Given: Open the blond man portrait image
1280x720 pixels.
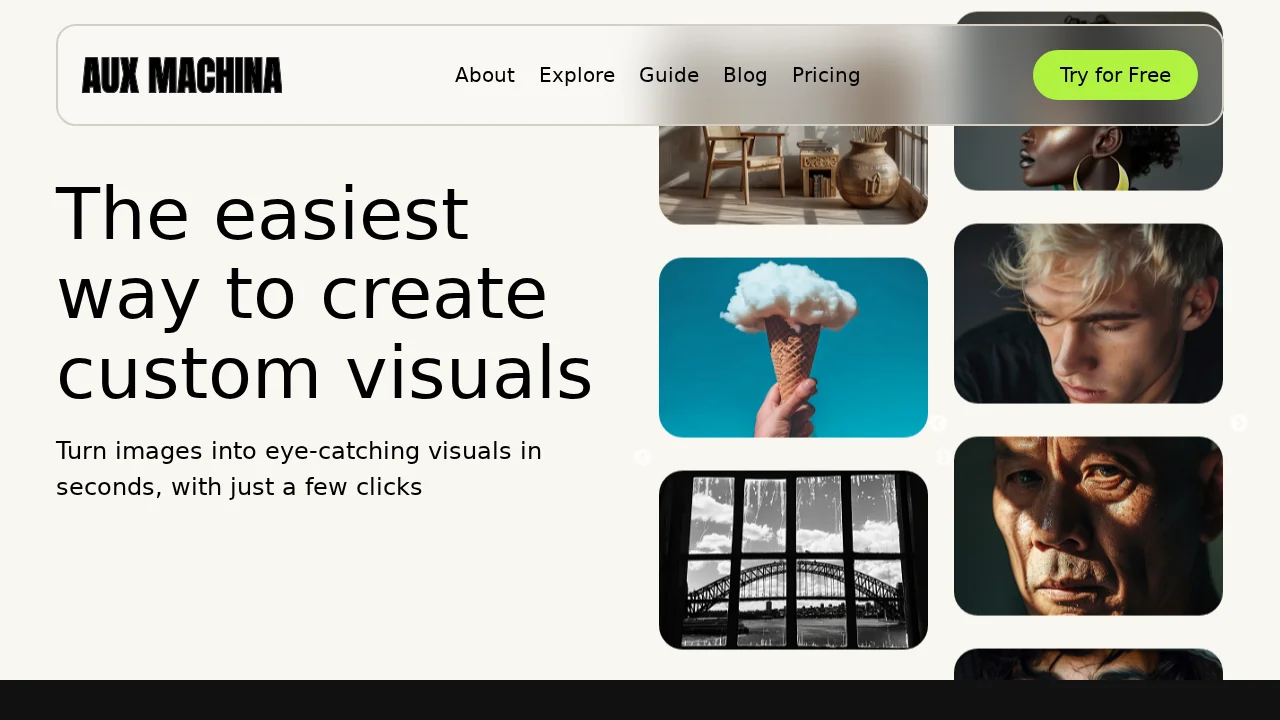Looking at the screenshot, I should [x=1088, y=313].
